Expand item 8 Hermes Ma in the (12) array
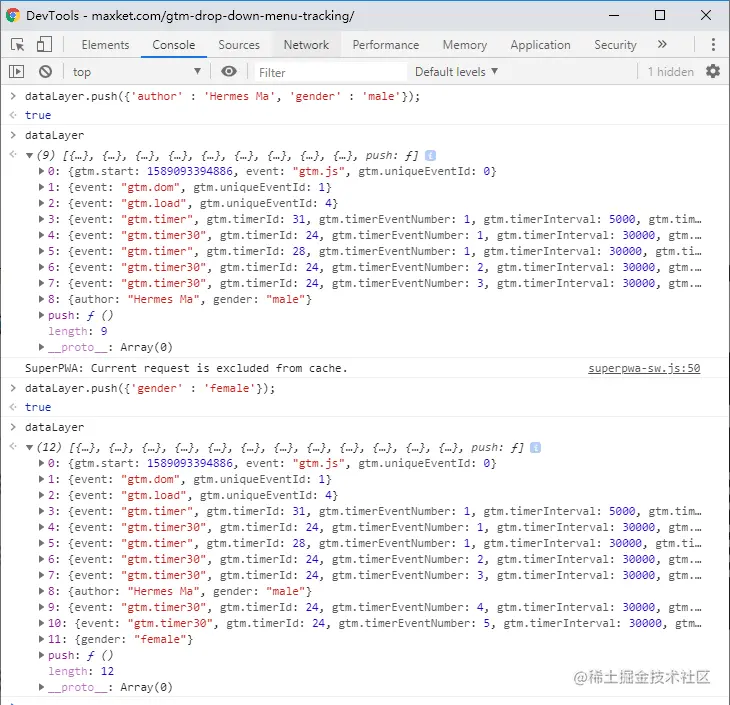 pyautogui.click(x=41, y=591)
